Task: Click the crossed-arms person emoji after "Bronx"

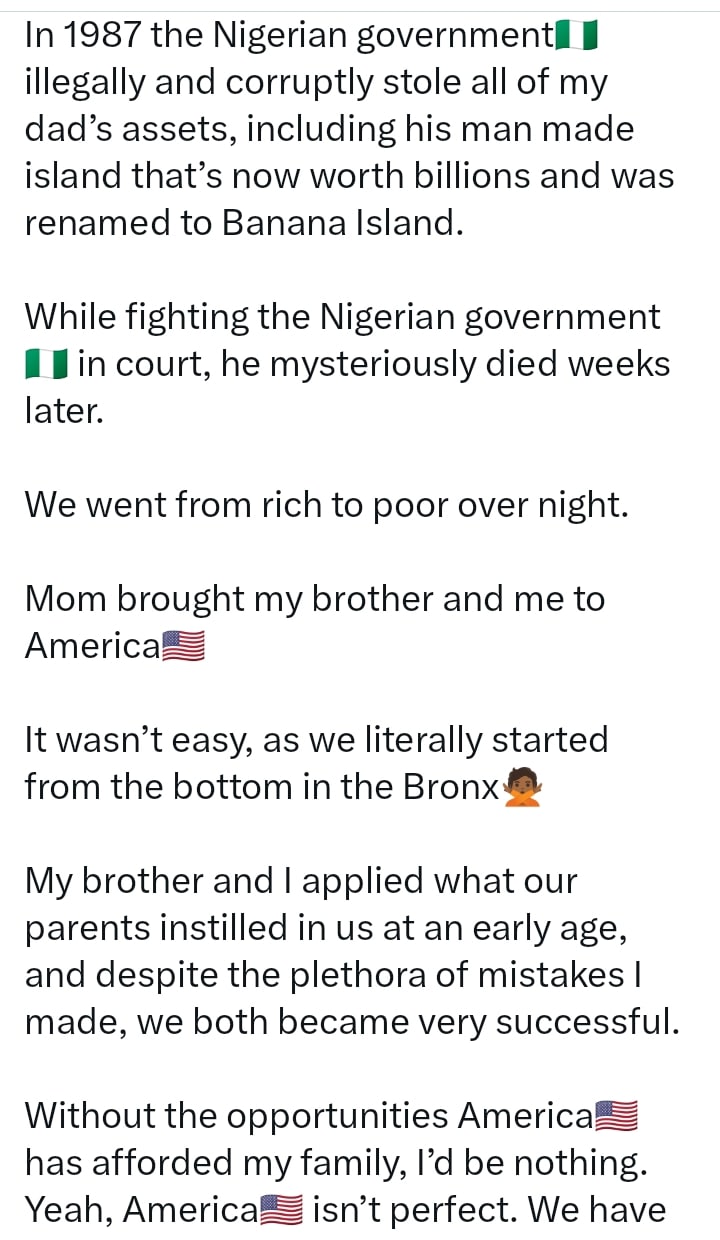Action: pos(522,788)
